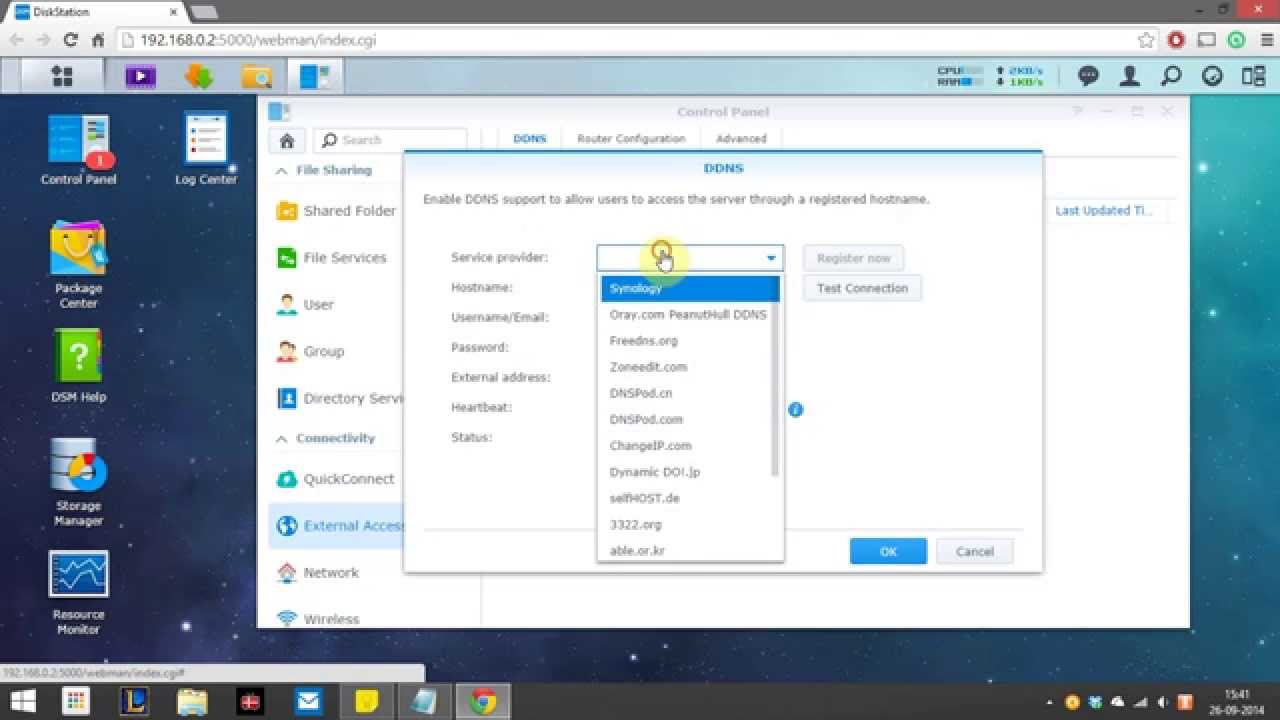
Task: Choose Dynamic DOI.jp from provider list
Action: (688, 472)
